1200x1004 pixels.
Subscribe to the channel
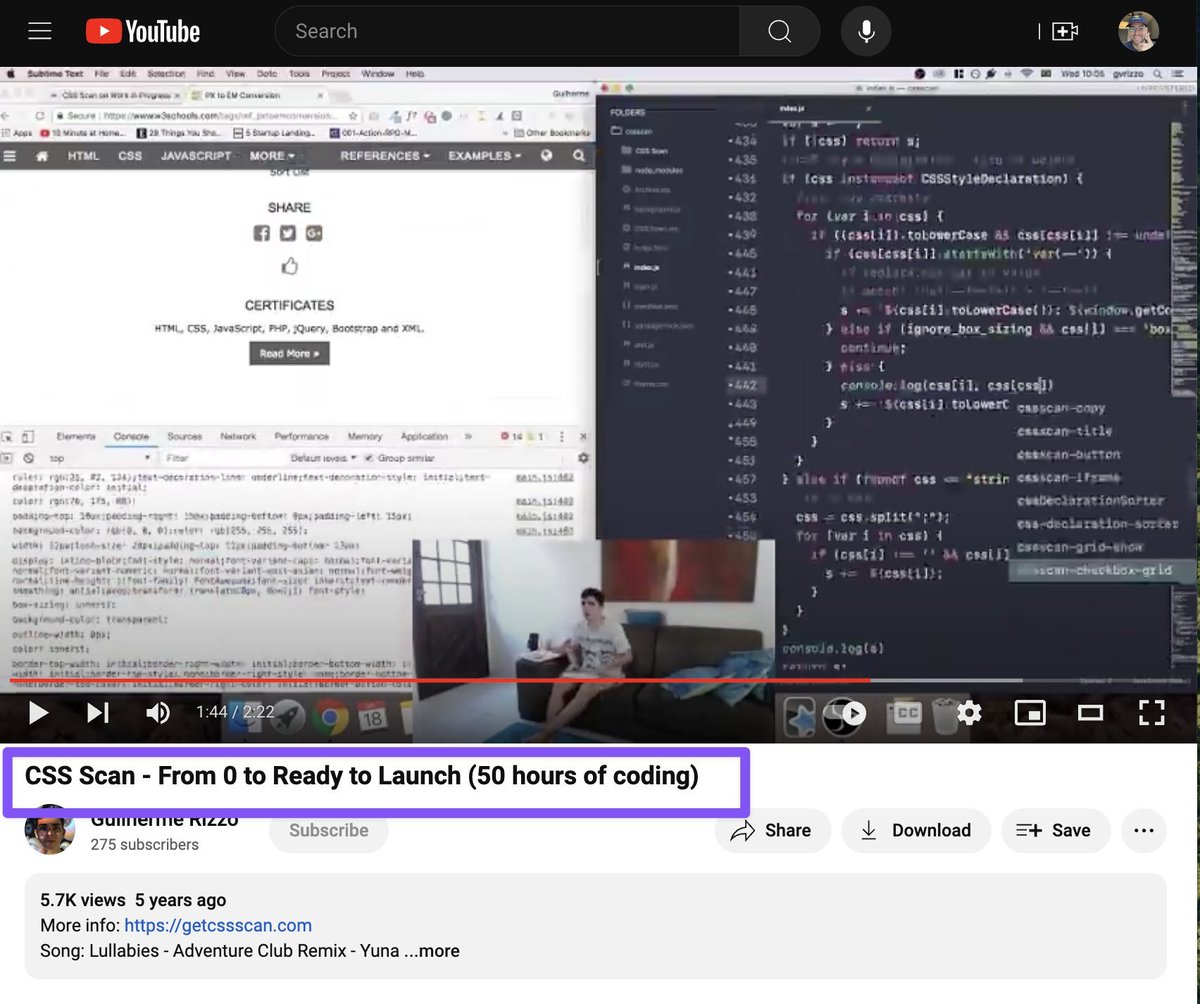pyautogui.click(x=329, y=830)
